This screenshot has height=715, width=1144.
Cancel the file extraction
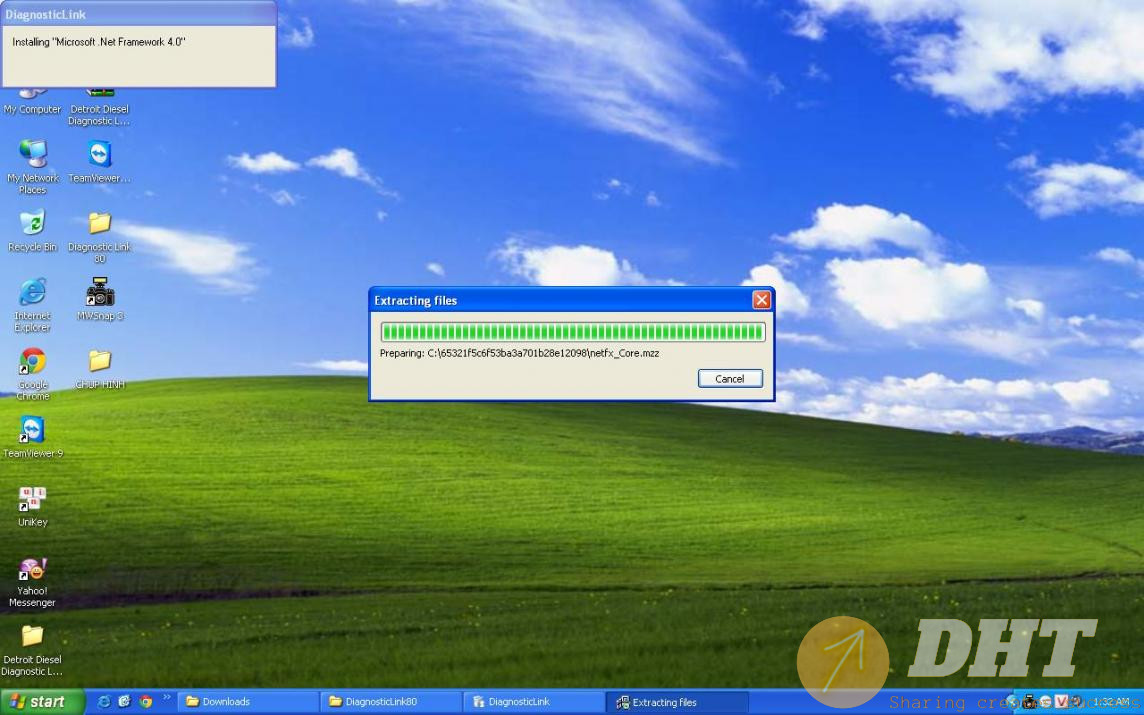point(730,379)
